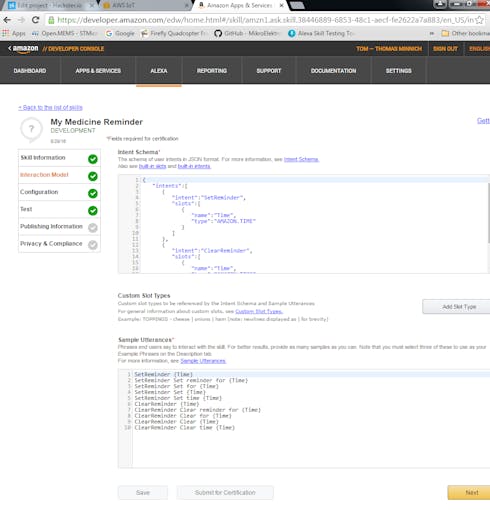Click the "intent":"ClearReminder" line

212,251
